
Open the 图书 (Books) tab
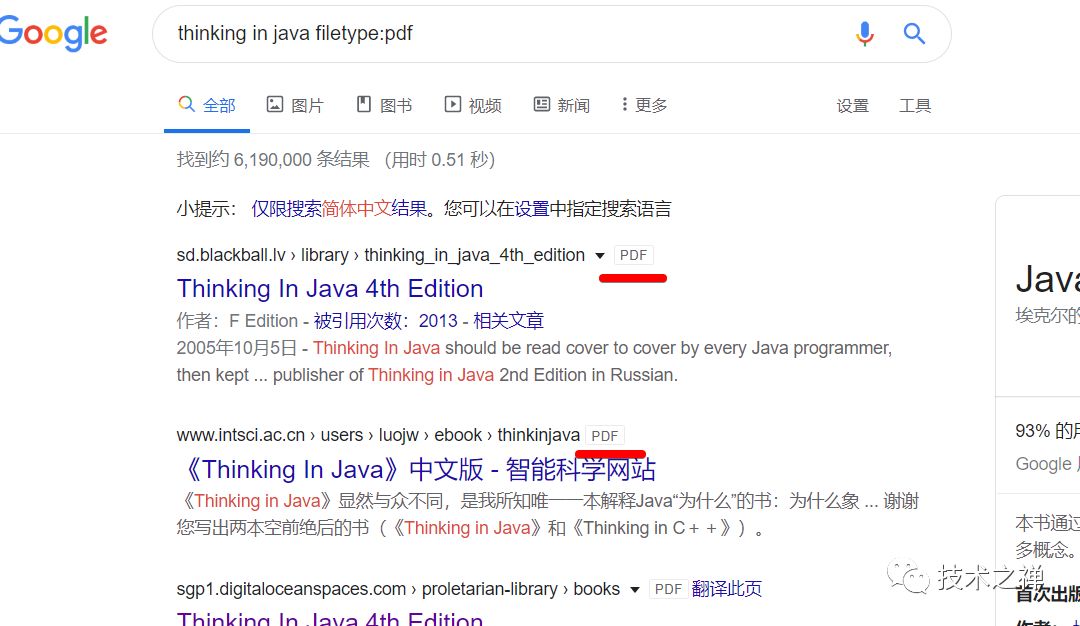[x=384, y=105]
